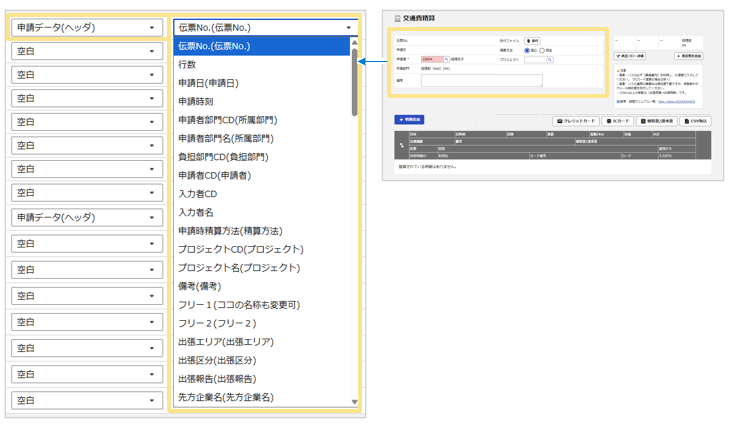The width and height of the screenshot is (729, 424).
Task: Click the list scrollbar down arrow
Action: (354, 402)
